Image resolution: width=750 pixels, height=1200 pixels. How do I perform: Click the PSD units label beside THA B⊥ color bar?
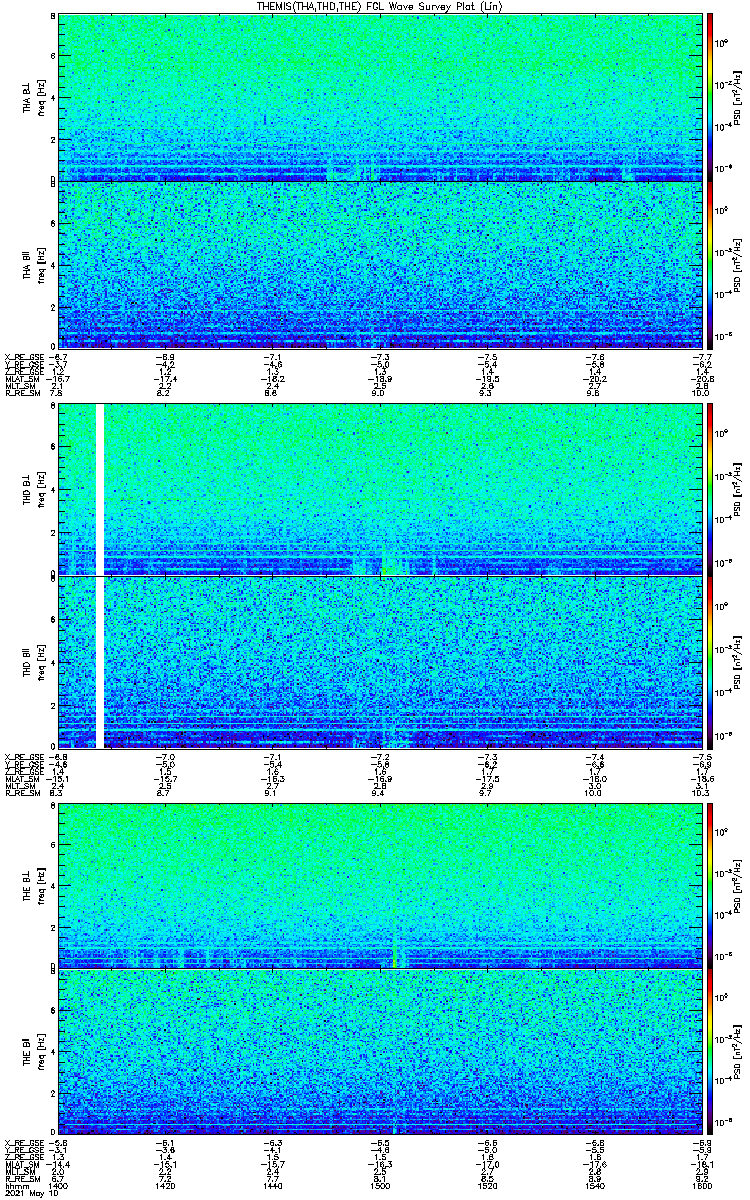[737, 96]
